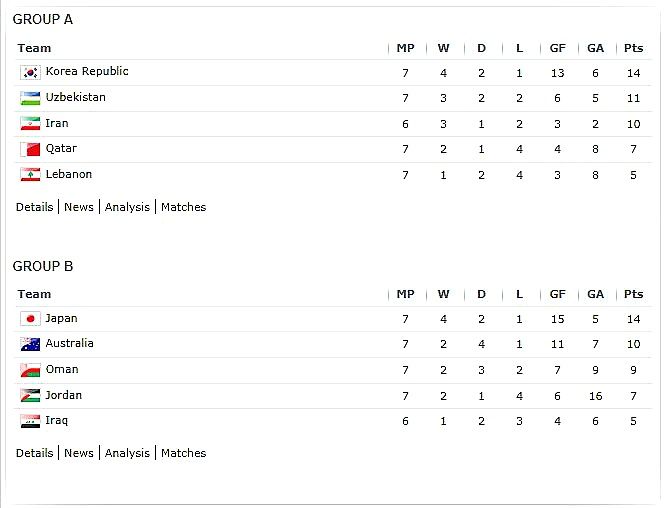Click the Oman flag icon
This screenshot has height=508, width=668.
click(x=30, y=370)
